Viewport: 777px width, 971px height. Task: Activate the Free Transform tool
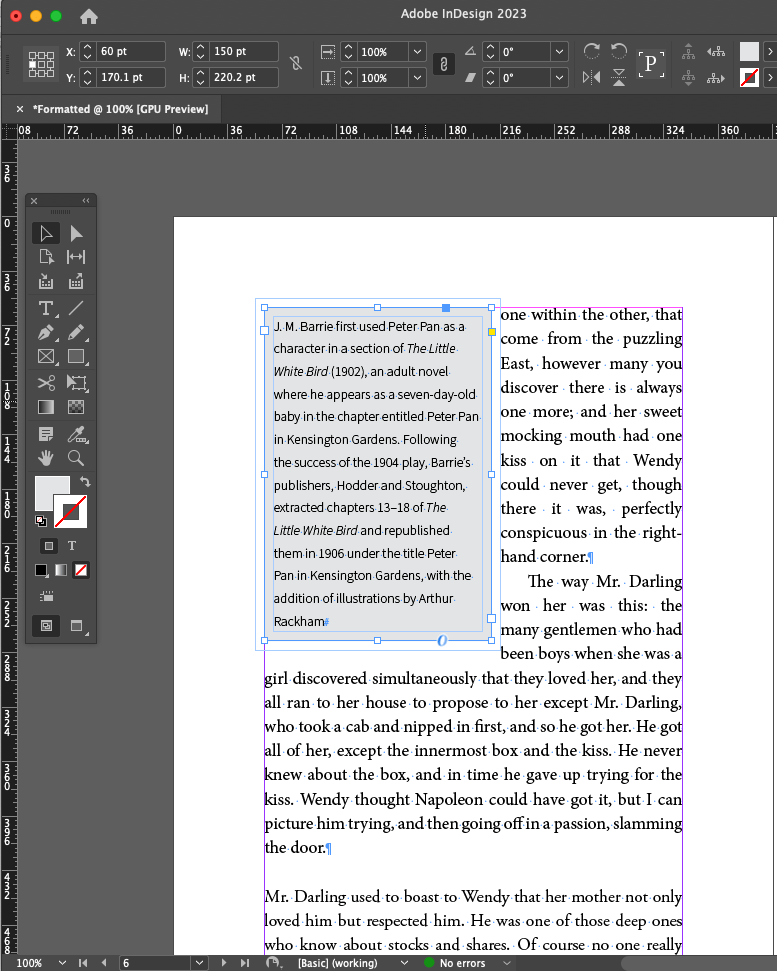[76, 383]
